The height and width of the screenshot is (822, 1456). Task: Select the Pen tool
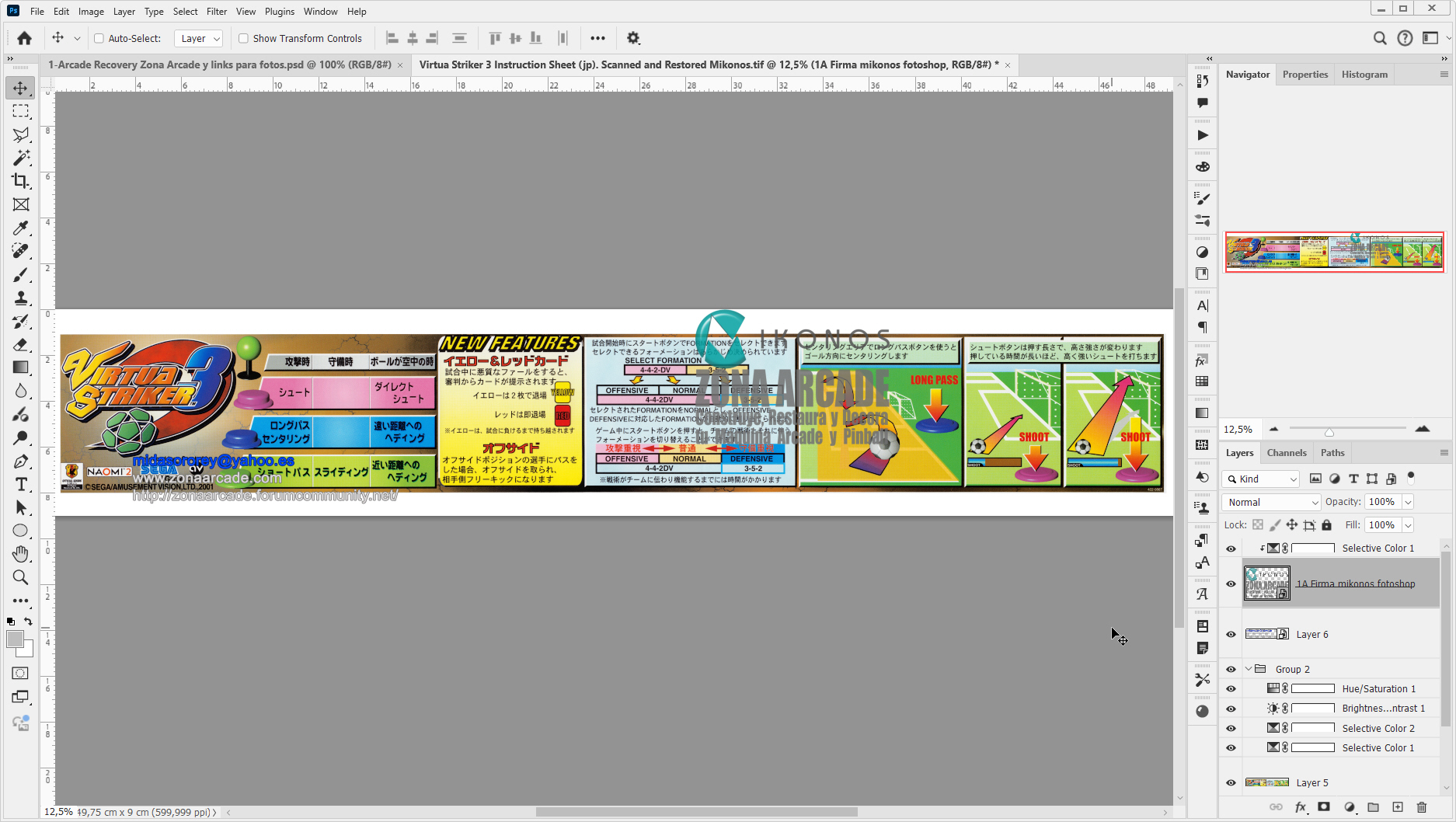(x=21, y=462)
